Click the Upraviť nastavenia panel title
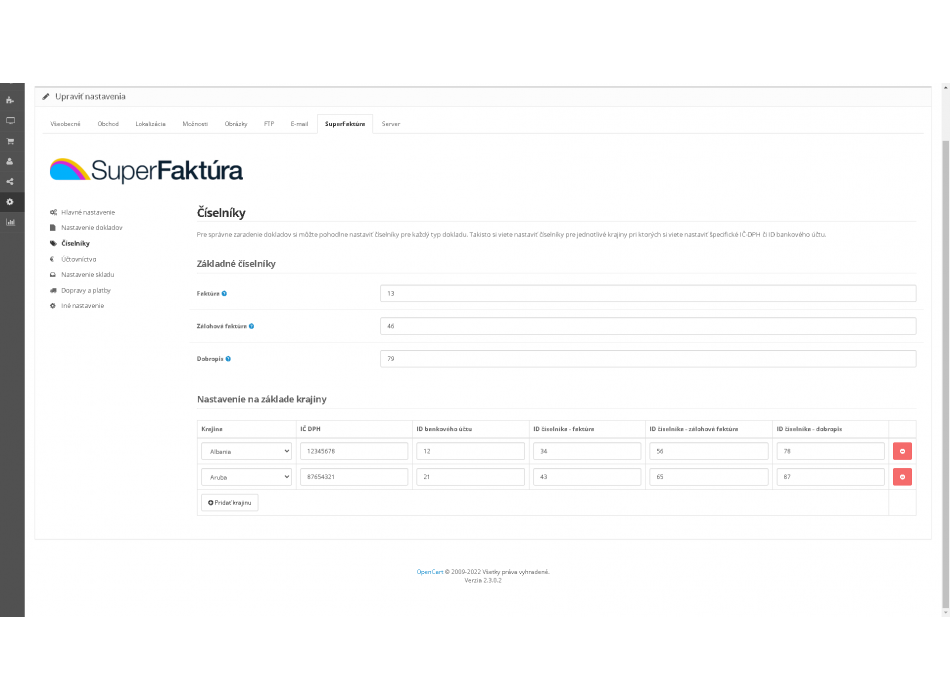Screen dimensions: 950x700 90,96
